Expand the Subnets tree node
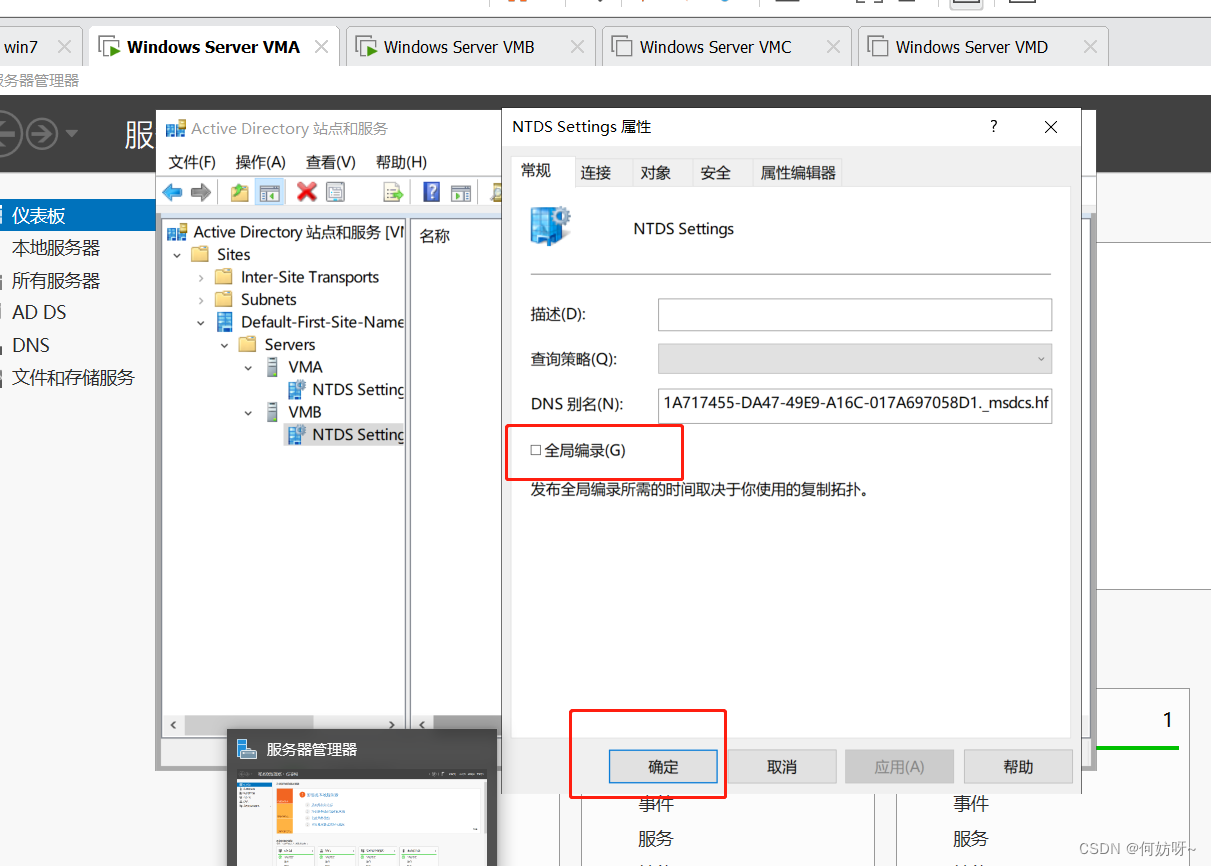This screenshot has width=1211, height=866. tap(201, 299)
